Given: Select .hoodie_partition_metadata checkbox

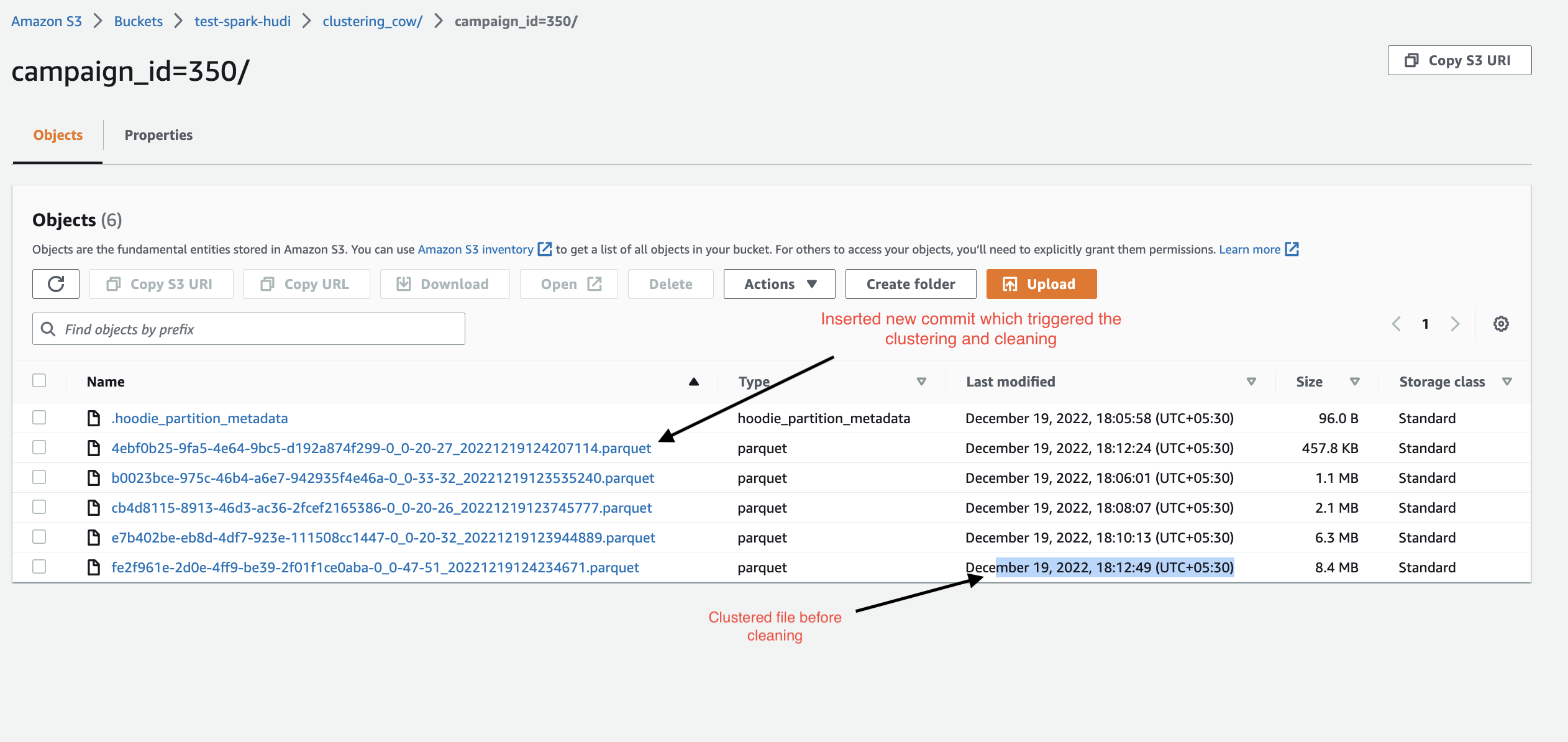Looking at the screenshot, I should pyautogui.click(x=39, y=418).
